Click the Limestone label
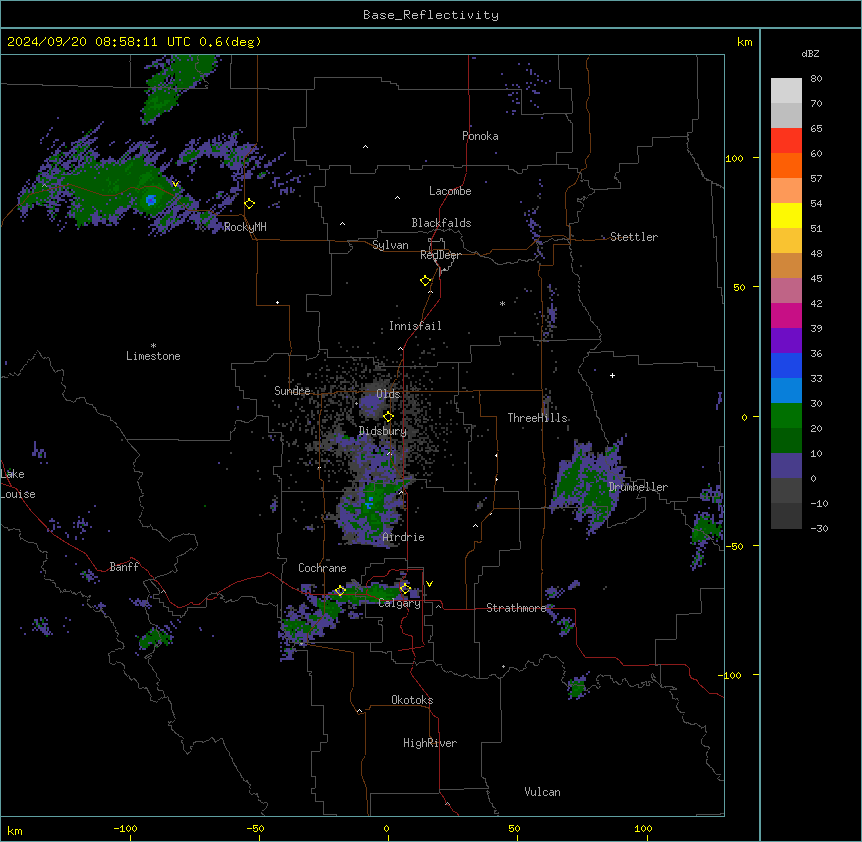The width and height of the screenshot is (862, 842). [x=153, y=356]
